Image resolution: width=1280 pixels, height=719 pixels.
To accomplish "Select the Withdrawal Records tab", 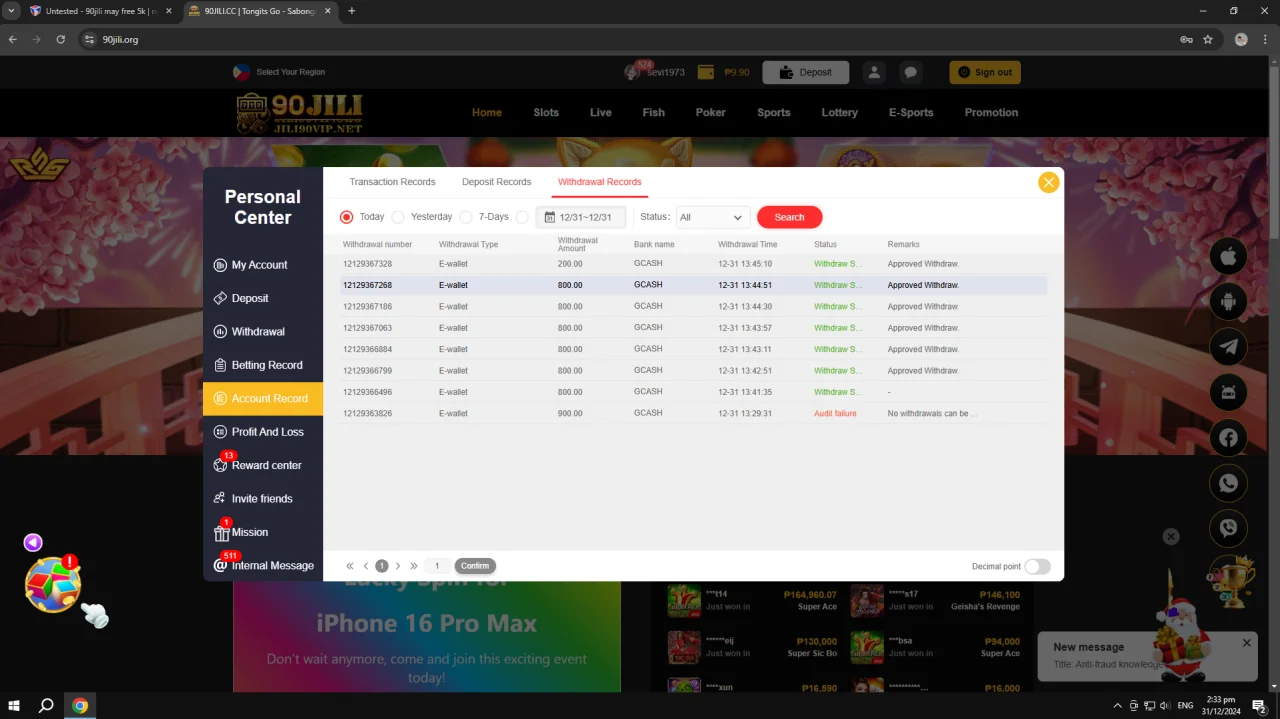I will click(x=600, y=182).
